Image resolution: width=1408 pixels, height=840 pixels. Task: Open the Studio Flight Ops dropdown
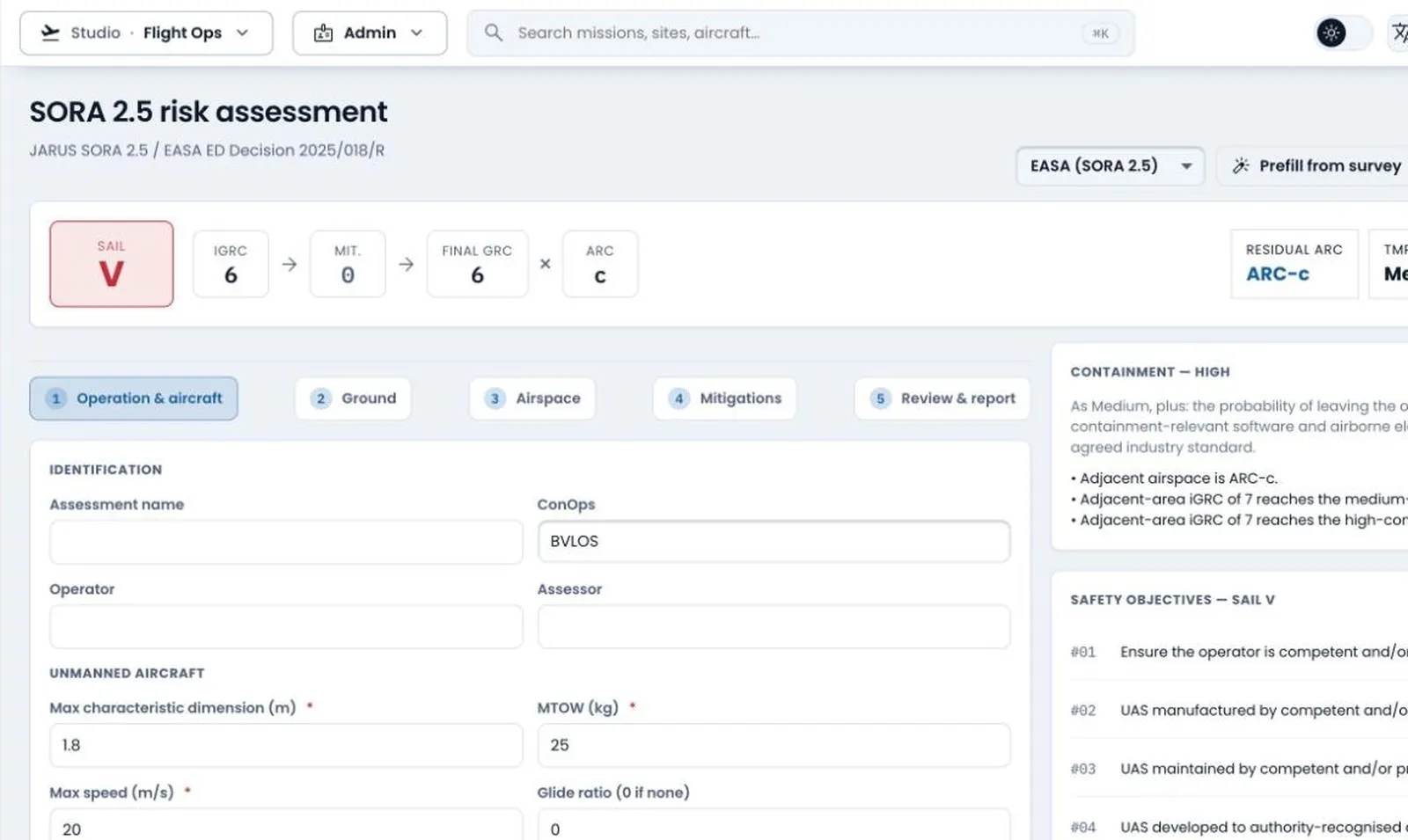[x=146, y=33]
